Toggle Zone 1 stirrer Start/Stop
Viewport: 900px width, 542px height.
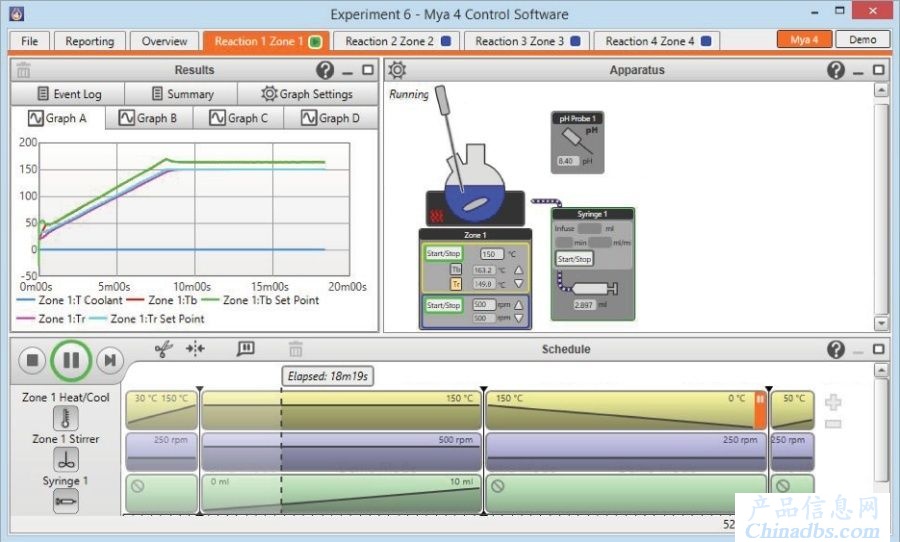443,305
